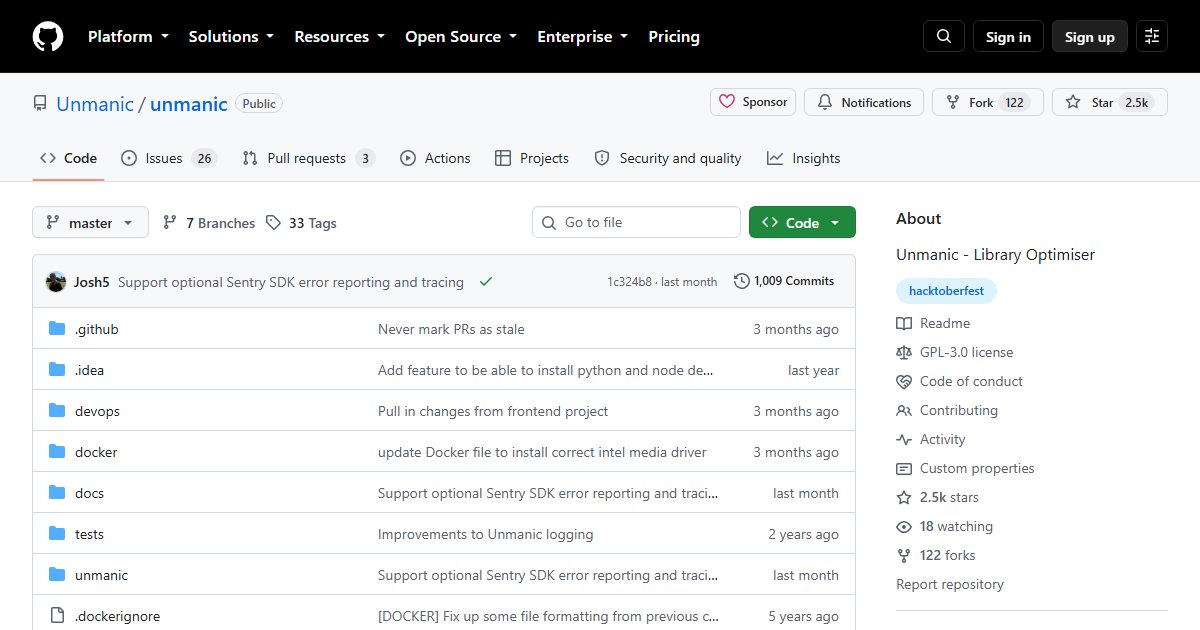Switch to the Insights tab
The image size is (1200, 630).
pos(804,158)
